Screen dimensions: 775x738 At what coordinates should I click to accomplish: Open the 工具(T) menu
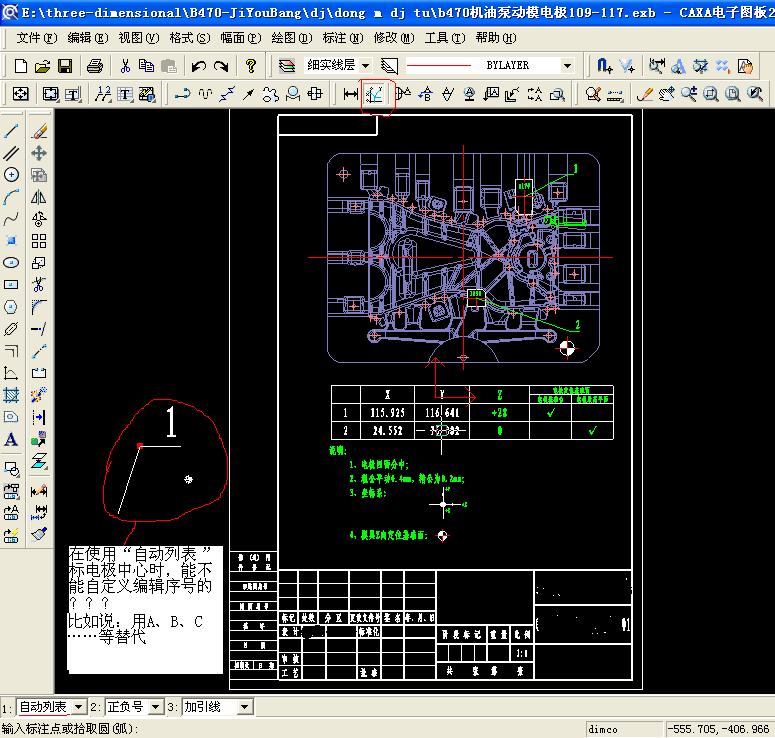445,38
